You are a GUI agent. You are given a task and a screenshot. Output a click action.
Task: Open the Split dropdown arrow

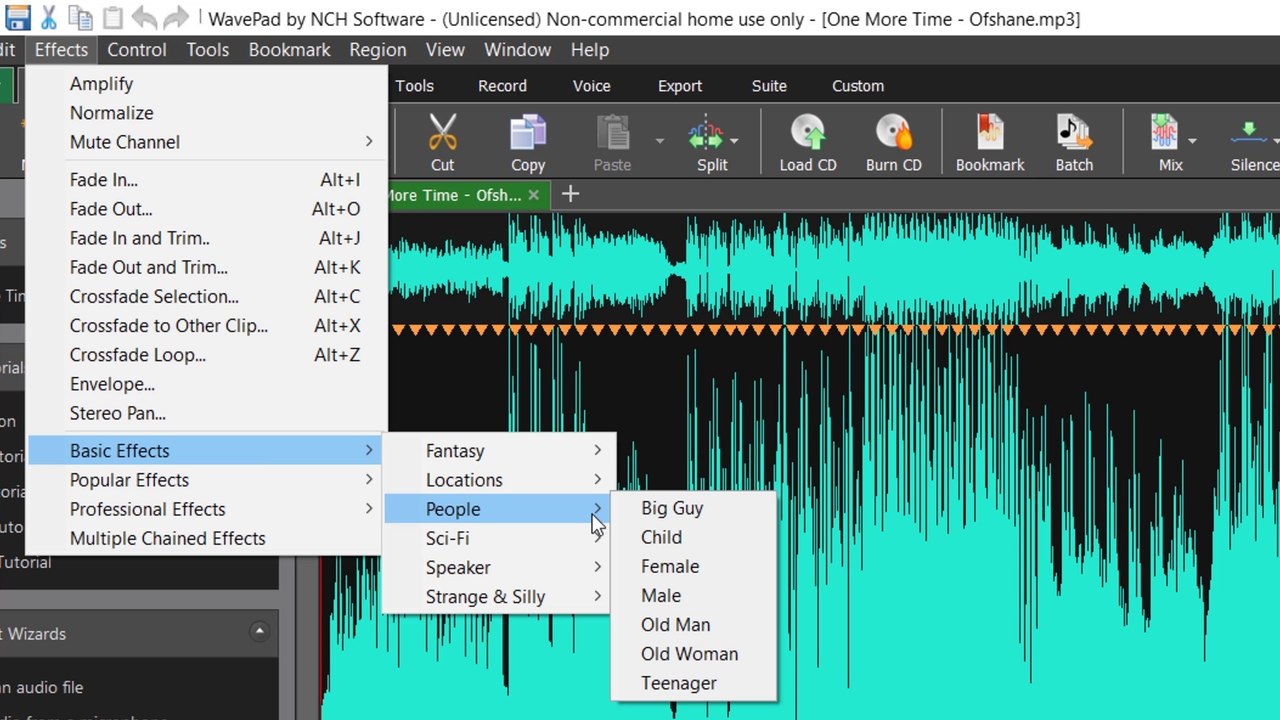click(734, 141)
